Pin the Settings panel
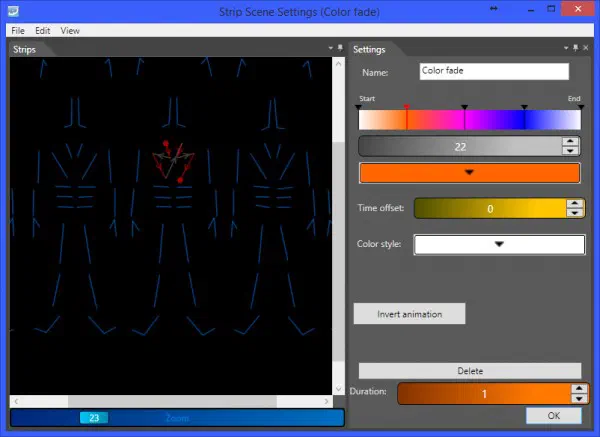 pyautogui.click(x=576, y=48)
